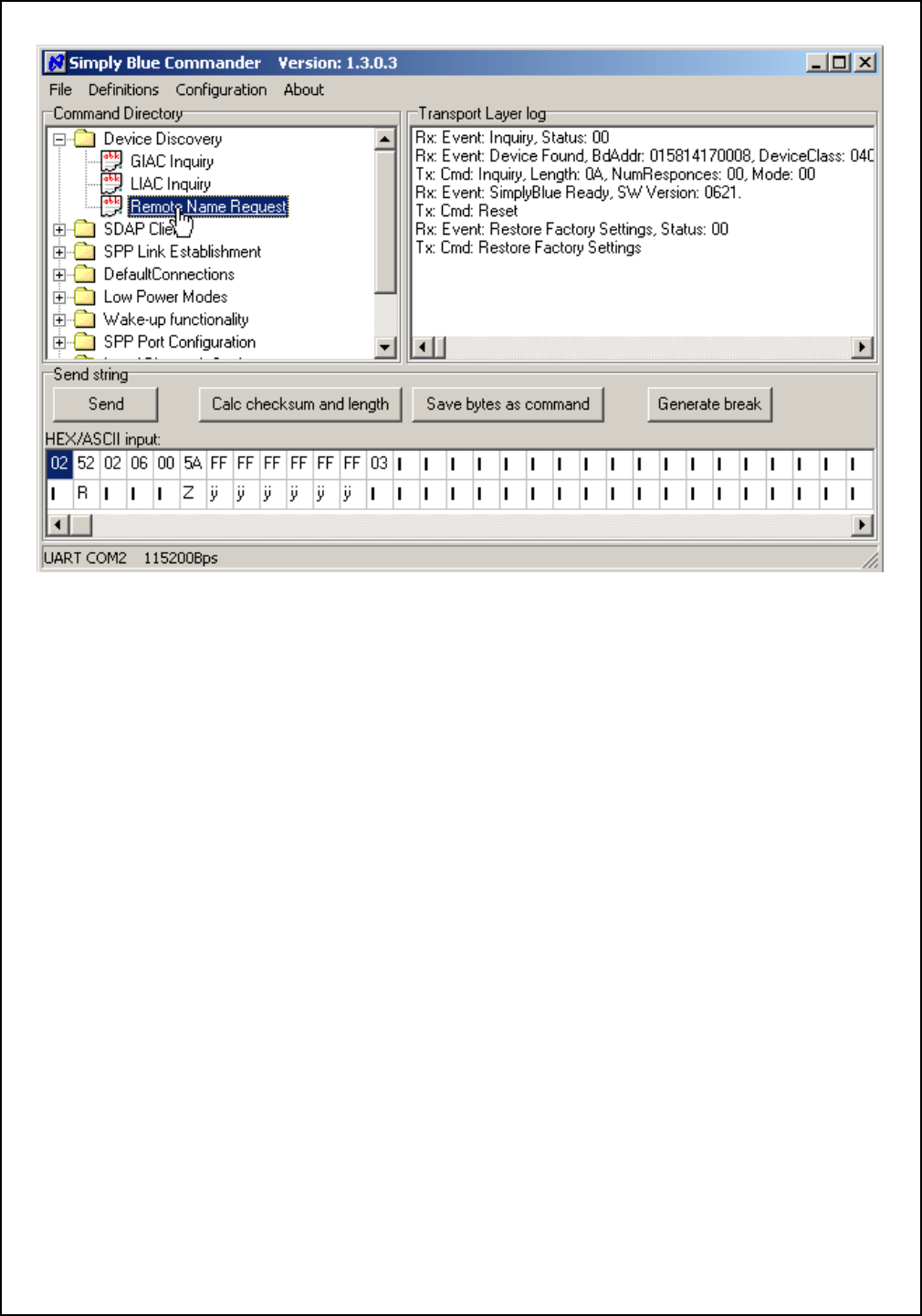Click Calc checksum and length button

point(300,404)
